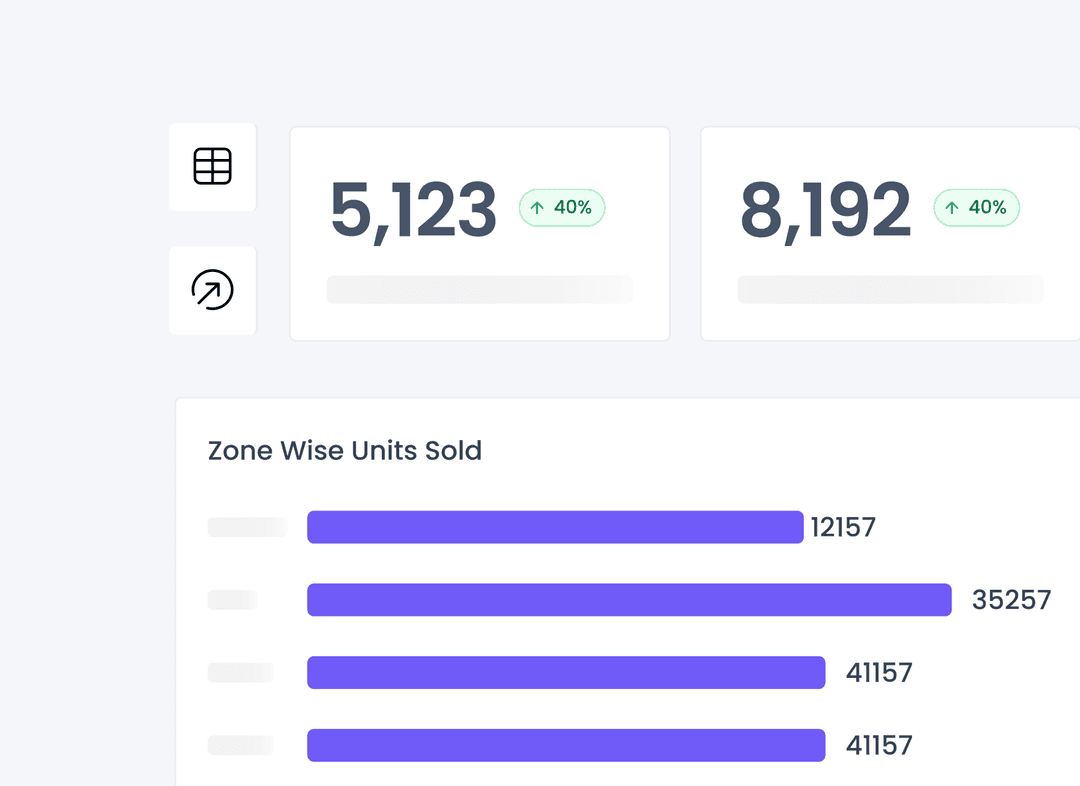Click the placeholder text under 5,123
This screenshot has height=786, width=1080.
point(480,289)
